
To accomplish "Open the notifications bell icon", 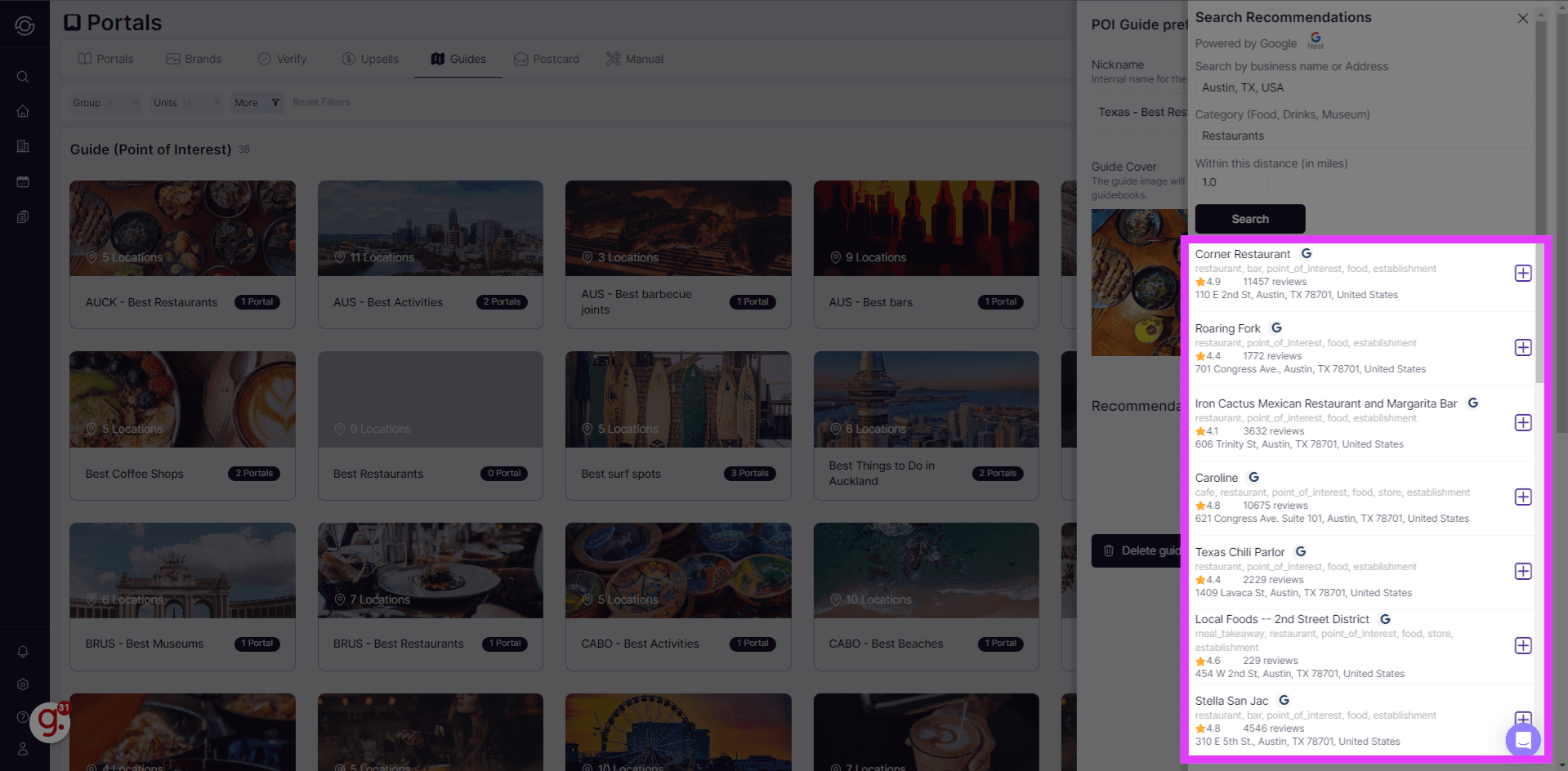I will [x=22, y=651].
